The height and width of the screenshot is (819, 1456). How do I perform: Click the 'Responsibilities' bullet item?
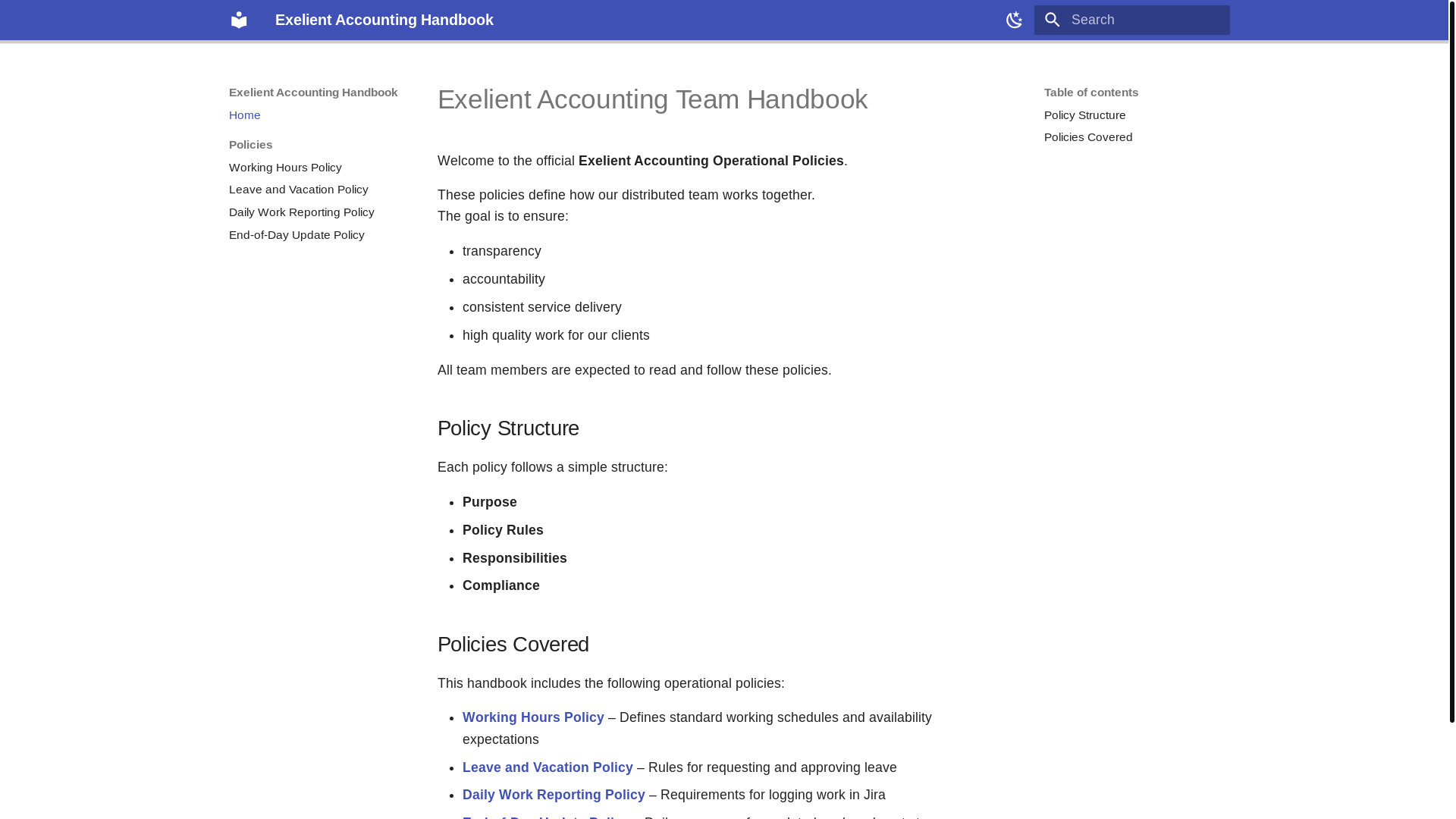pyautogui.click(x=515, y=558)
